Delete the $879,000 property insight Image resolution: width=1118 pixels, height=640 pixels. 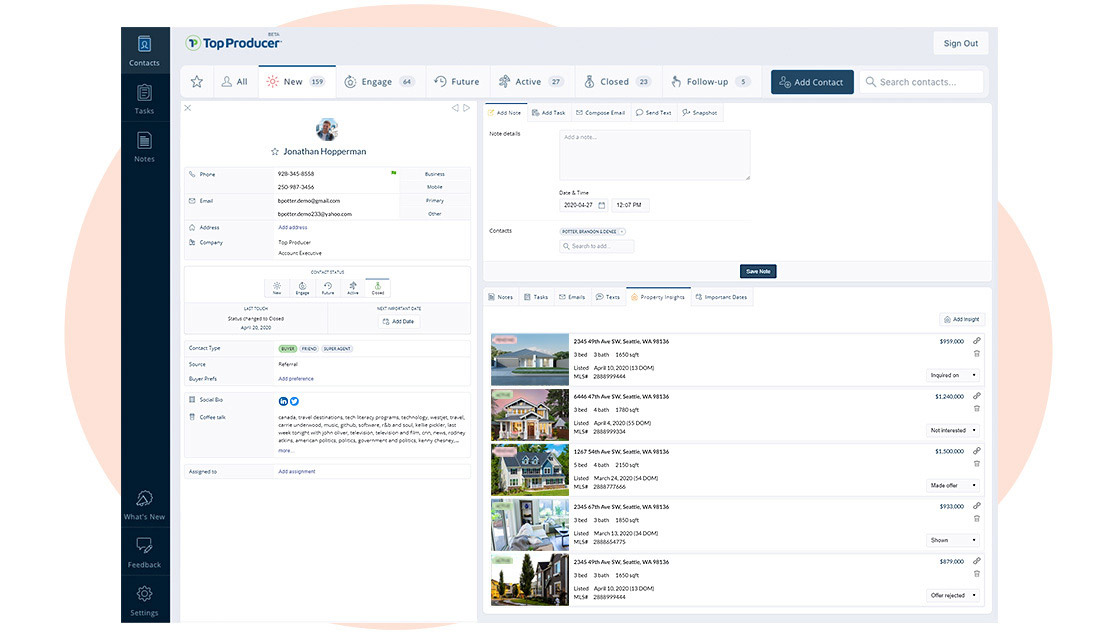[977, 574]
